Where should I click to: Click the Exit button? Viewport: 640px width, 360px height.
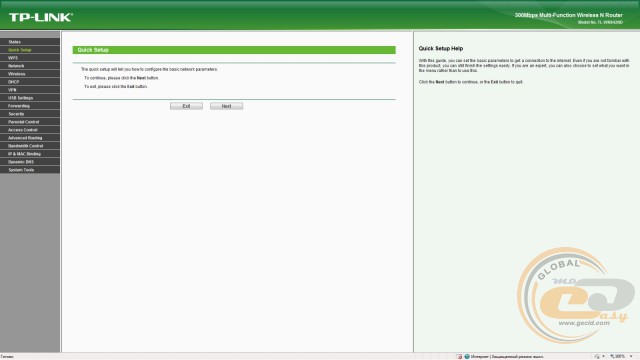[x=186, y=106]
